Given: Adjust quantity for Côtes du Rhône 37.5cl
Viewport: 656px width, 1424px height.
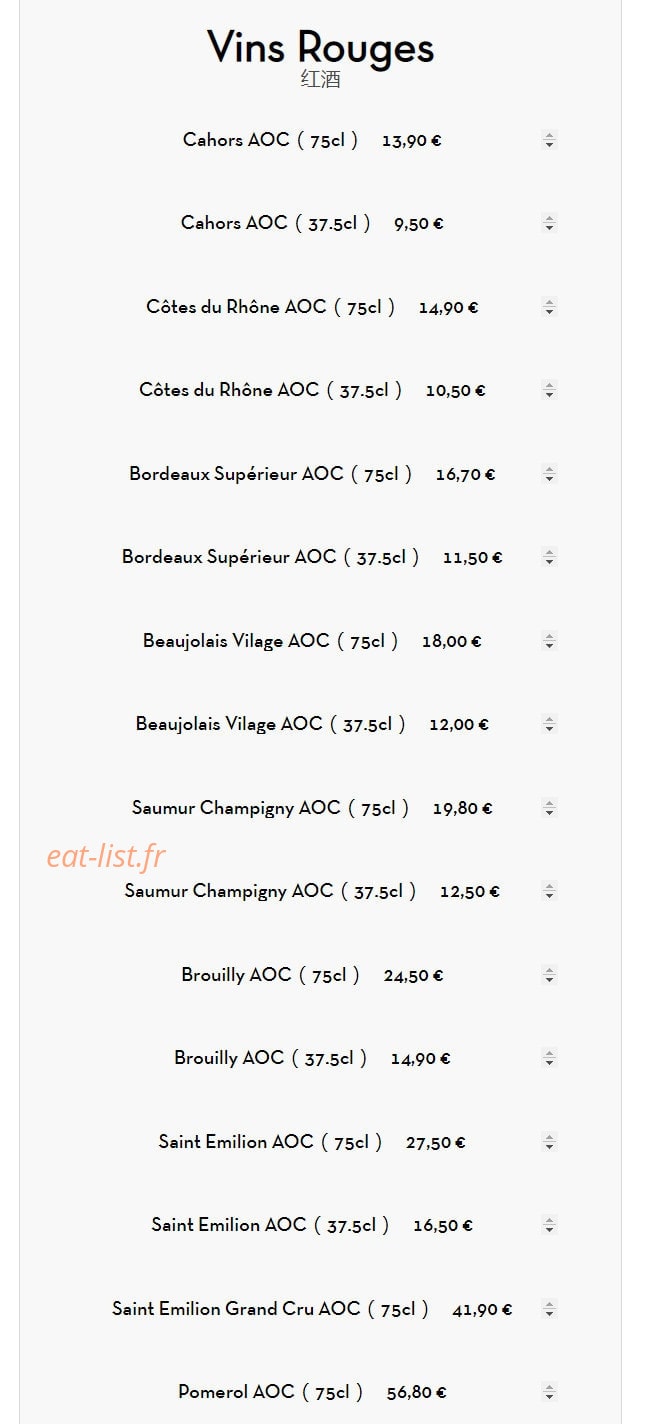Looking at the screenshot, I should 549,390.
